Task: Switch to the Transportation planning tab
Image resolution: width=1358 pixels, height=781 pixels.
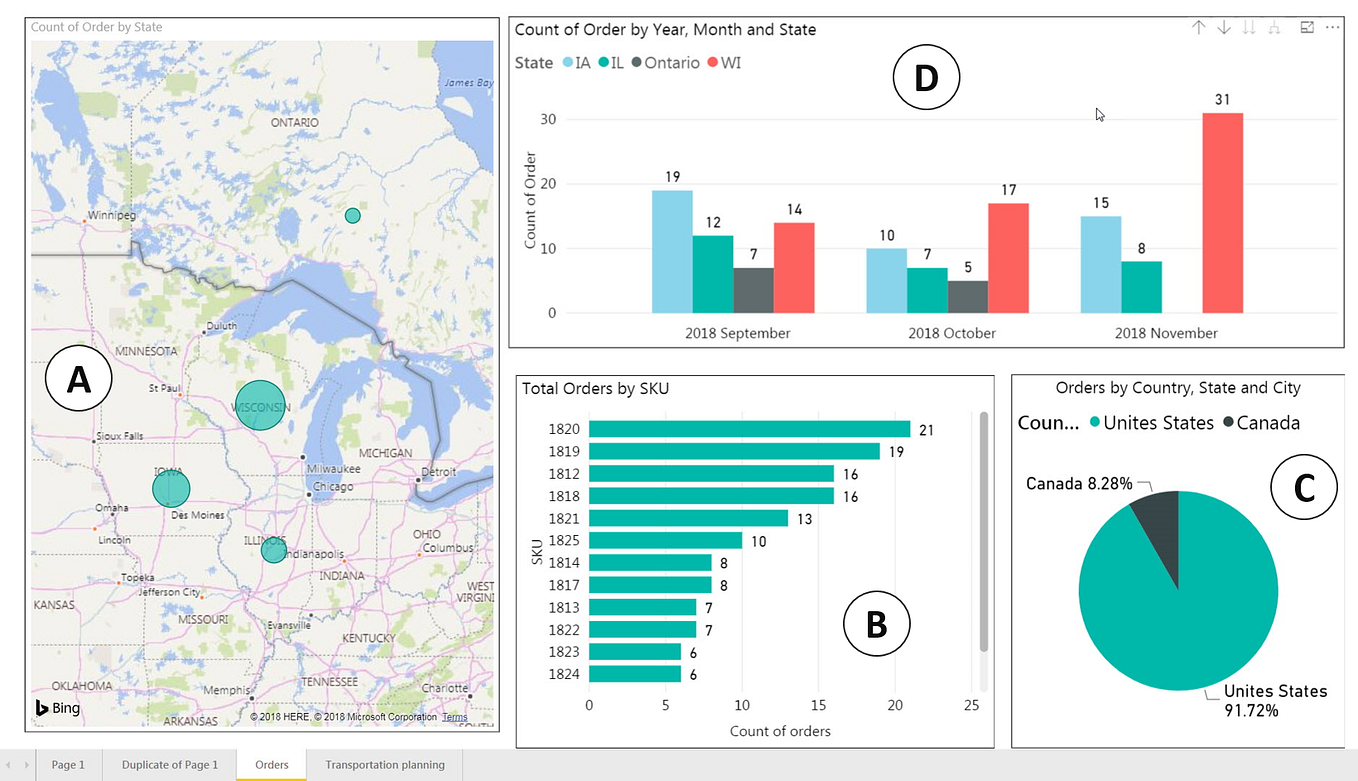Action: pos(384,764)
